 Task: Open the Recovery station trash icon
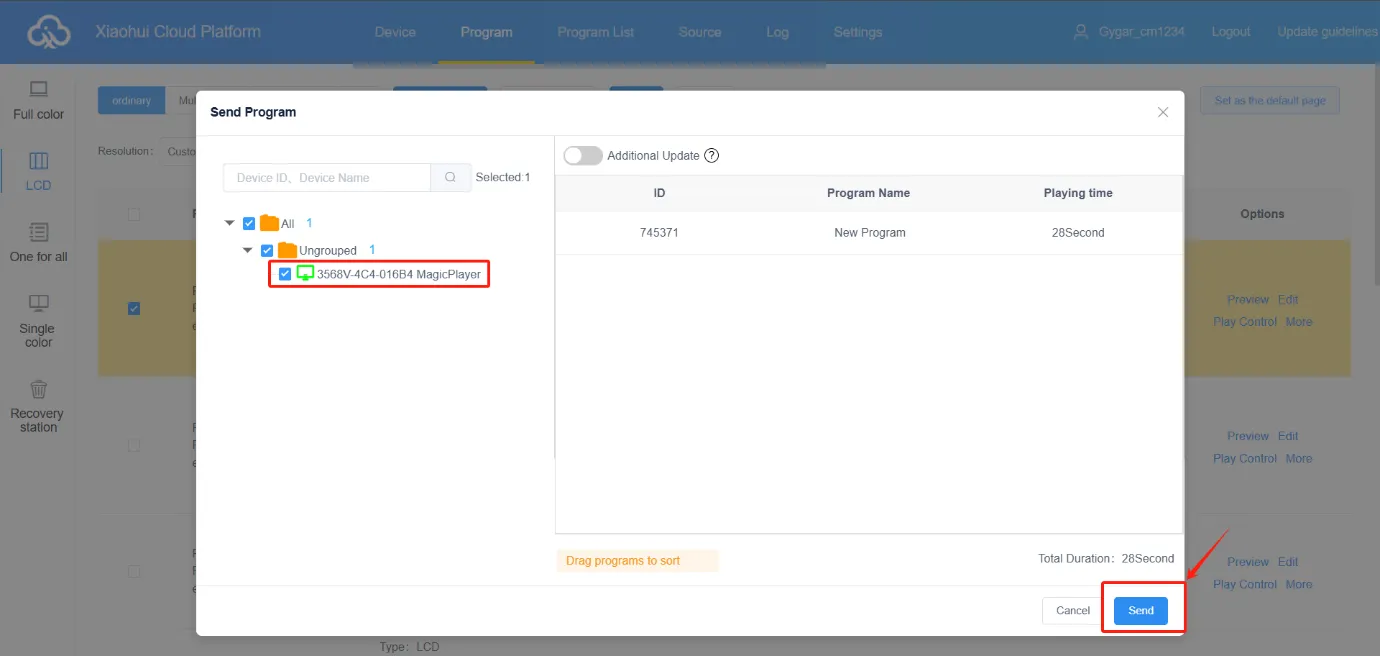click(x=38, y=389)
